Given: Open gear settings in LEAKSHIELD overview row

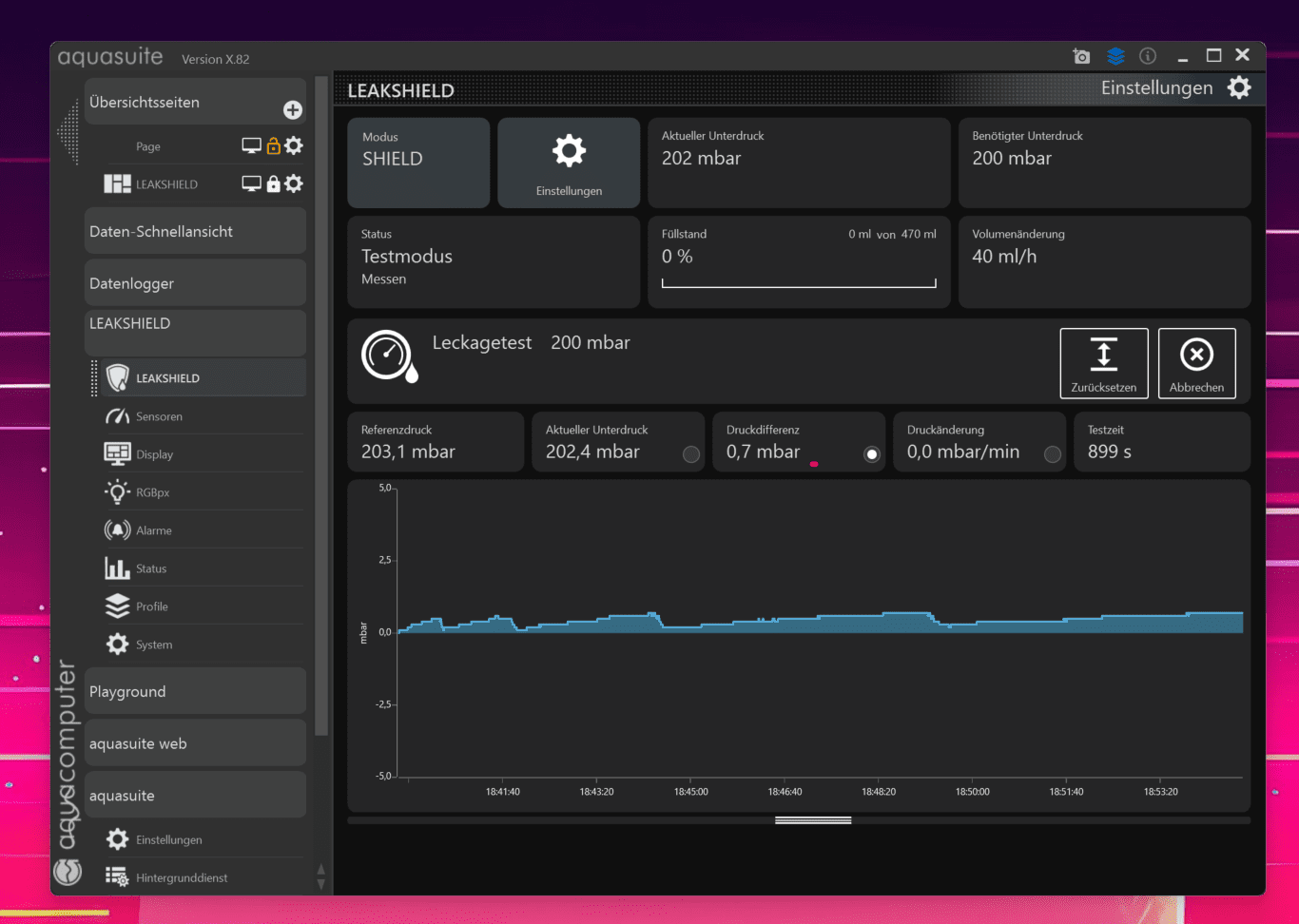Looking at the screenshot, I should tap(294, 183).
